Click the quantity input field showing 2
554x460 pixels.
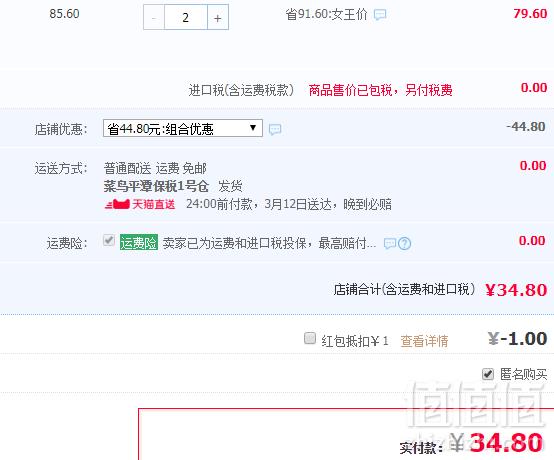(185, 17)
